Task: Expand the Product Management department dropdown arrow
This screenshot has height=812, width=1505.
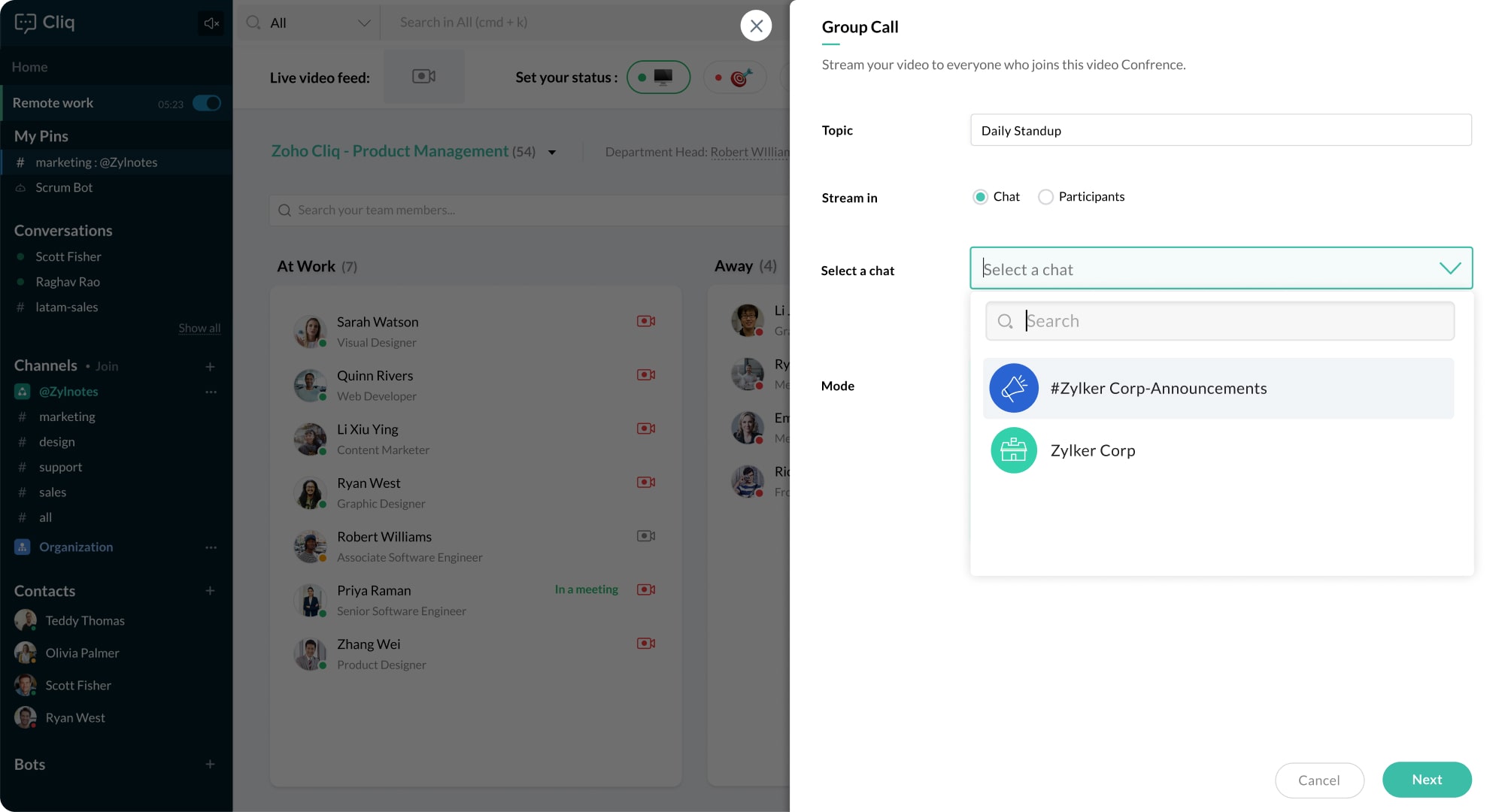Action: click(x=552, y=153)
